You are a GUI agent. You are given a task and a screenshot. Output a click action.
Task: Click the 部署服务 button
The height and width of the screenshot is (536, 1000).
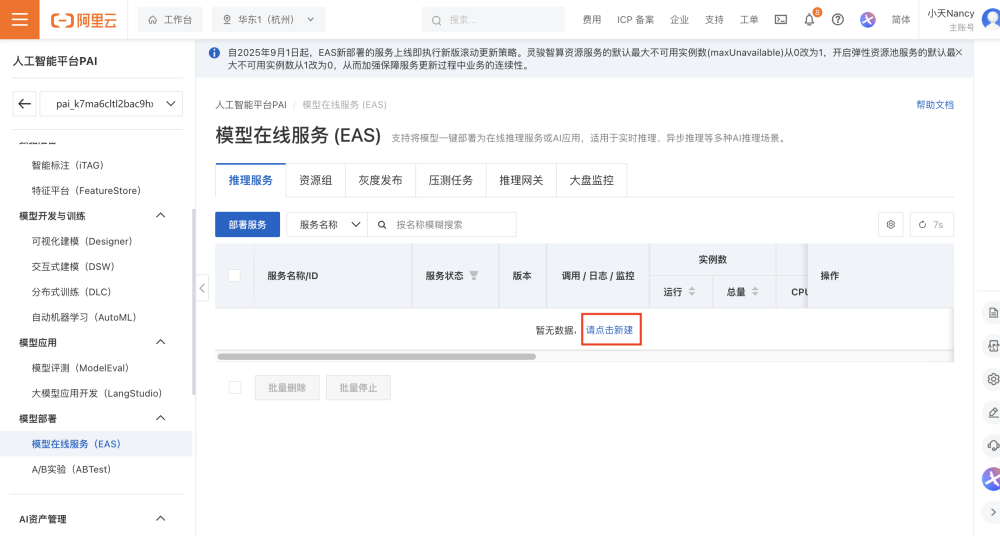point(247,225)
